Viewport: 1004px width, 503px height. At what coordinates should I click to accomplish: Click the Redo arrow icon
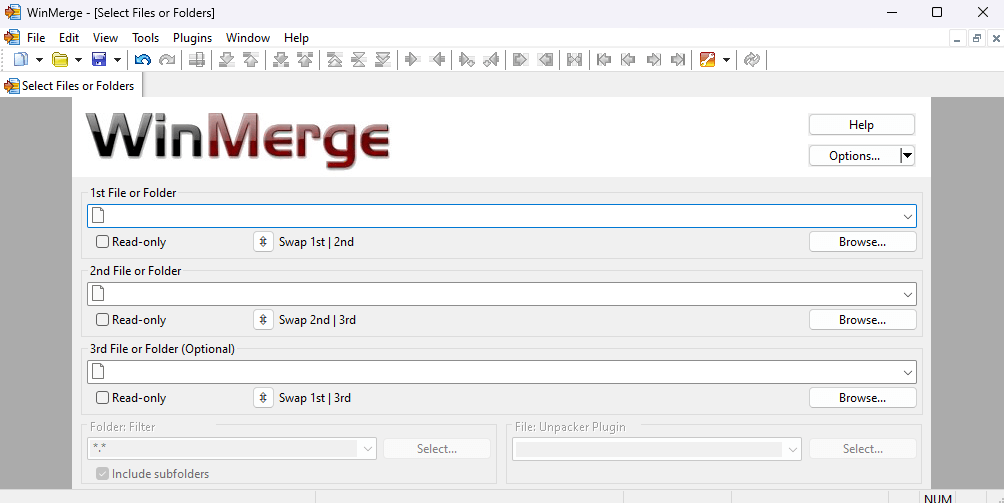point(167,60)
